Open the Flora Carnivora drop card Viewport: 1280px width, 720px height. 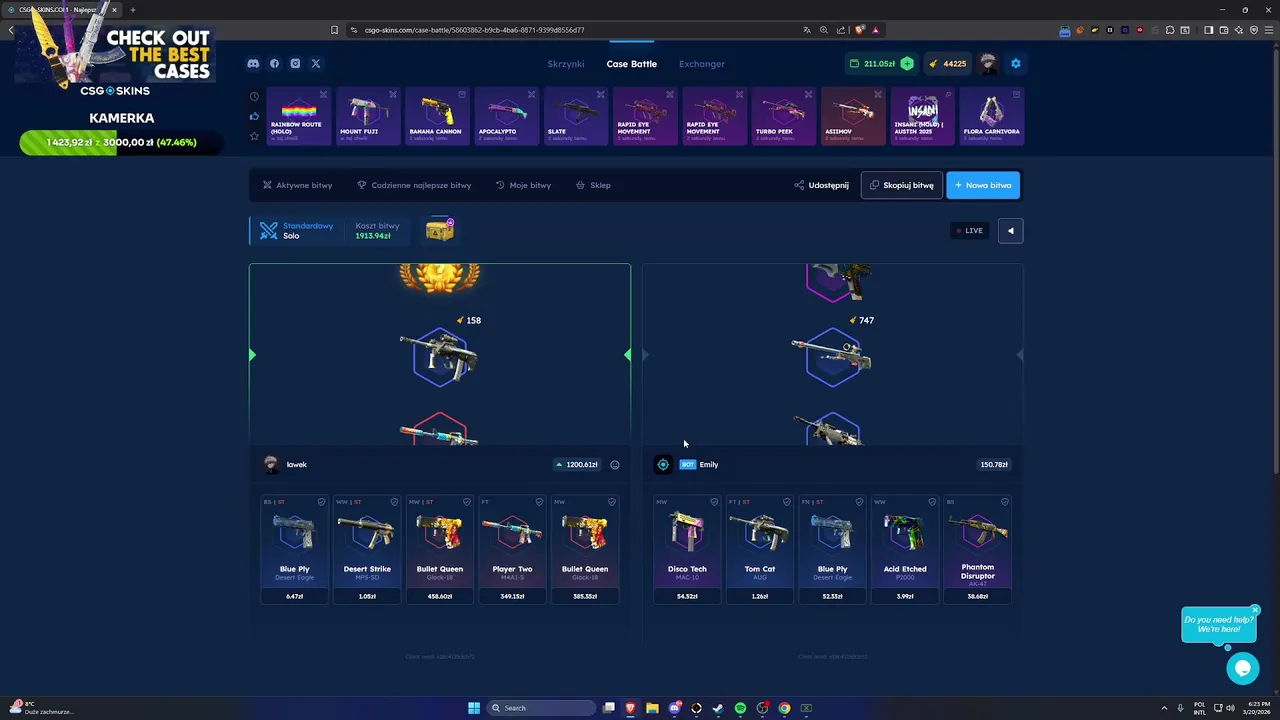click(991, 117)
